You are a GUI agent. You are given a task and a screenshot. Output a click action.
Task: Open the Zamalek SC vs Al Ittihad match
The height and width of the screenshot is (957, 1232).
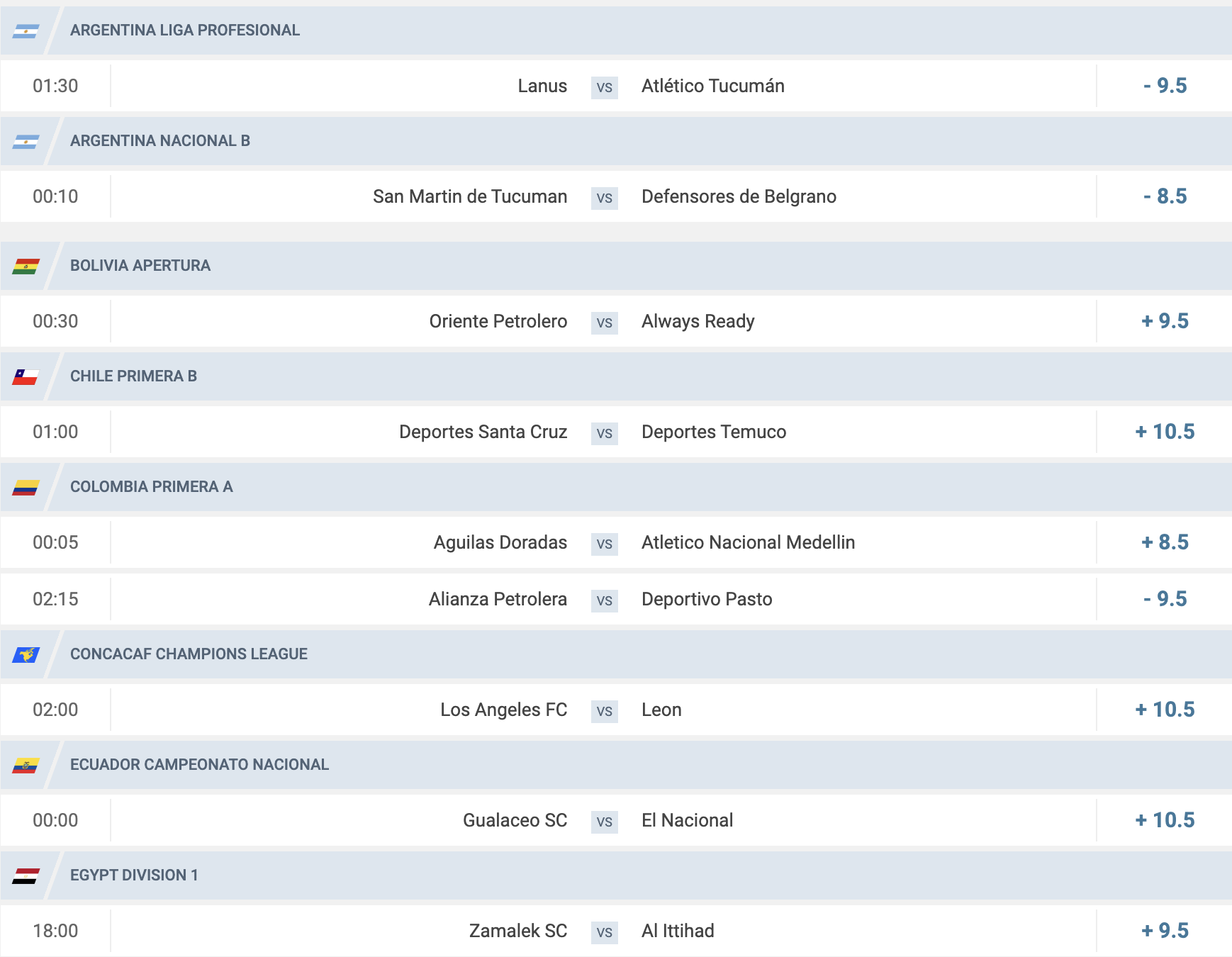pyautogui.click(x=616, y=931)
